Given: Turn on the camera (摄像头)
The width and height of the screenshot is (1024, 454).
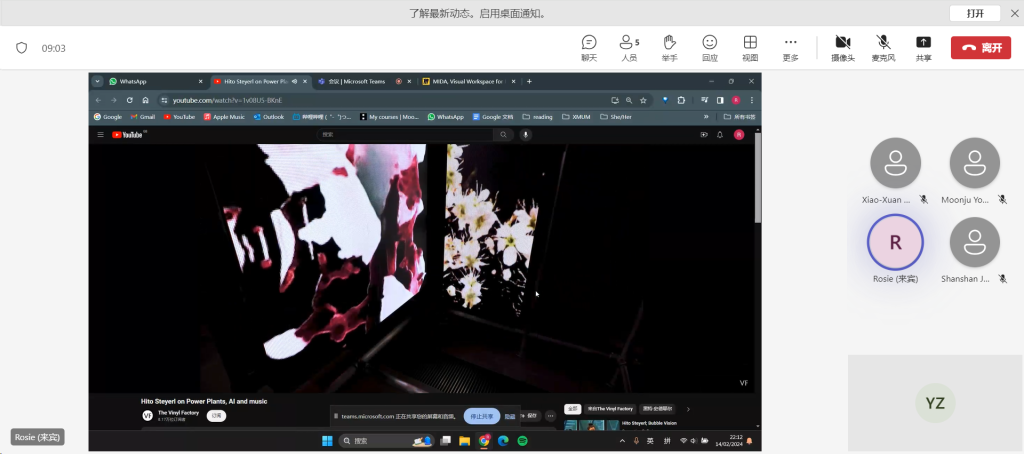Looking at the screenshot, I should (843, 48).
